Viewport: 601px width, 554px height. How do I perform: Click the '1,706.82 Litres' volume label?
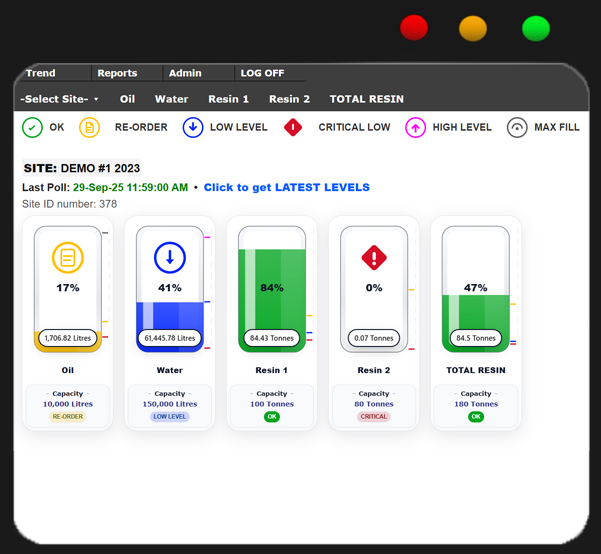pyautogui.click(x=68, y=338)
